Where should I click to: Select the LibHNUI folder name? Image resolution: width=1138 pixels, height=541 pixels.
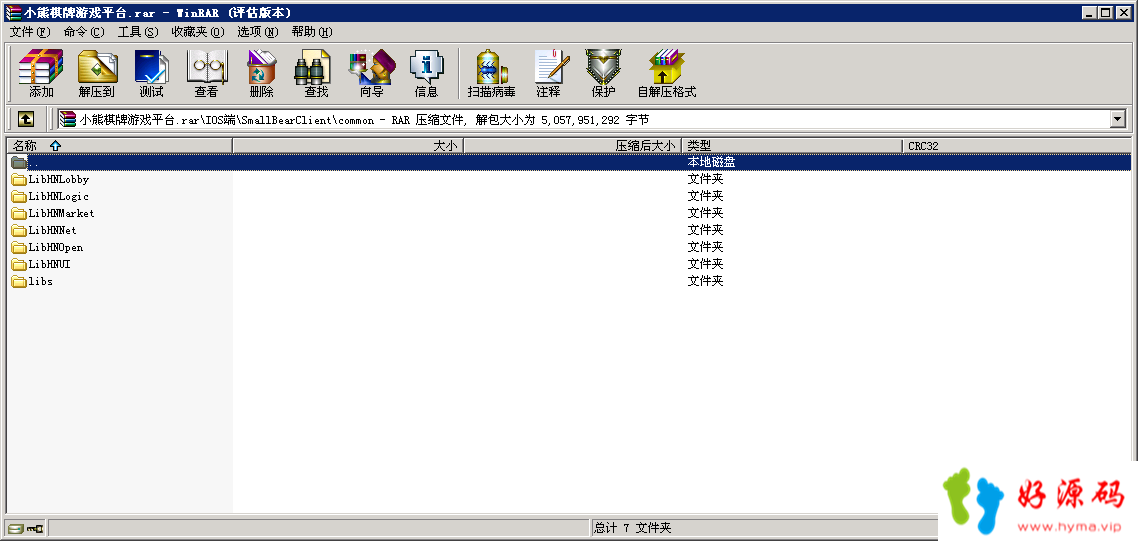(49, 264)
